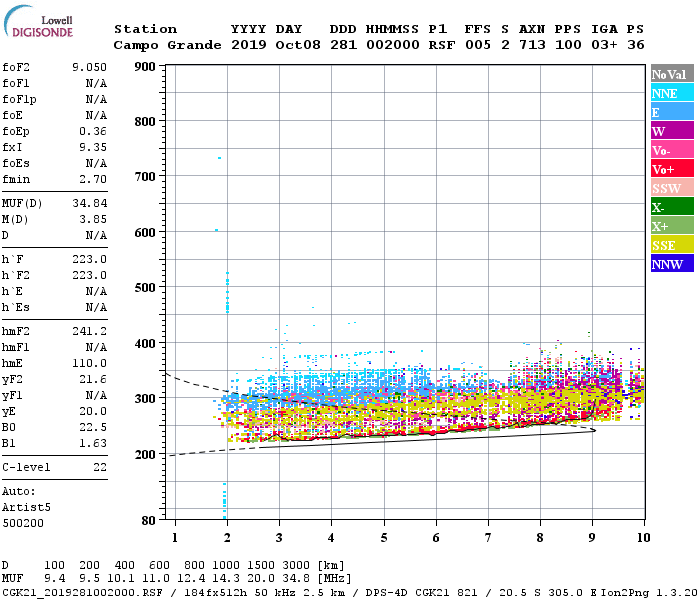Click the Campo Grande station name

[x=167, y=45]
